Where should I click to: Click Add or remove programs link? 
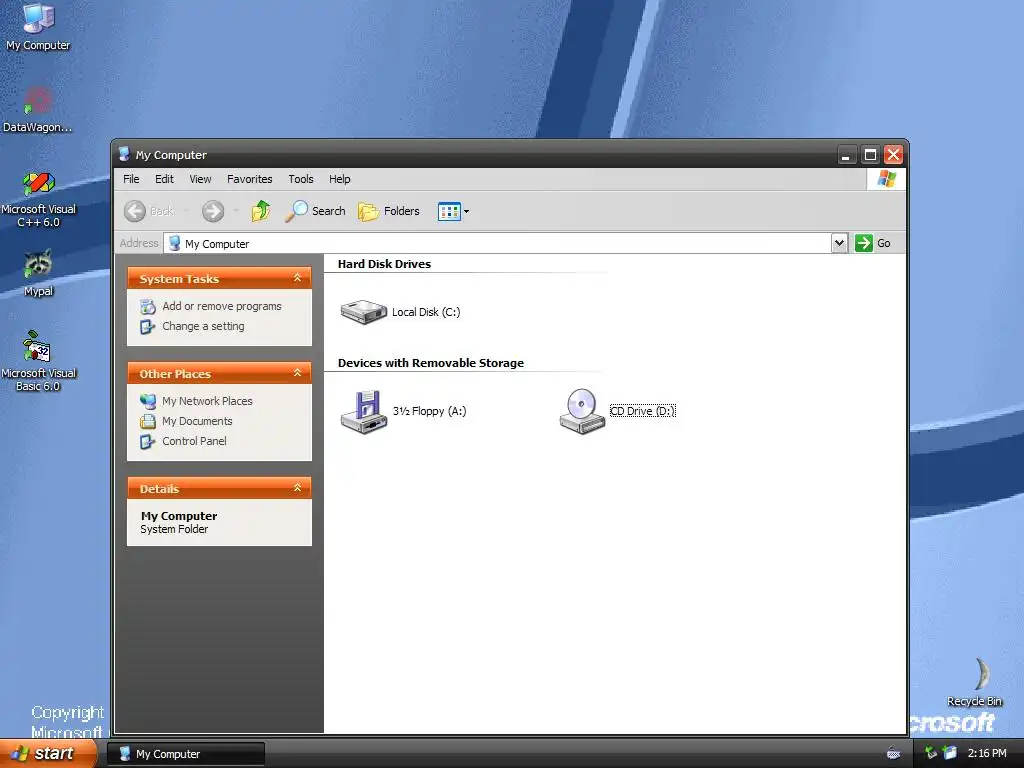pos(221,306)
